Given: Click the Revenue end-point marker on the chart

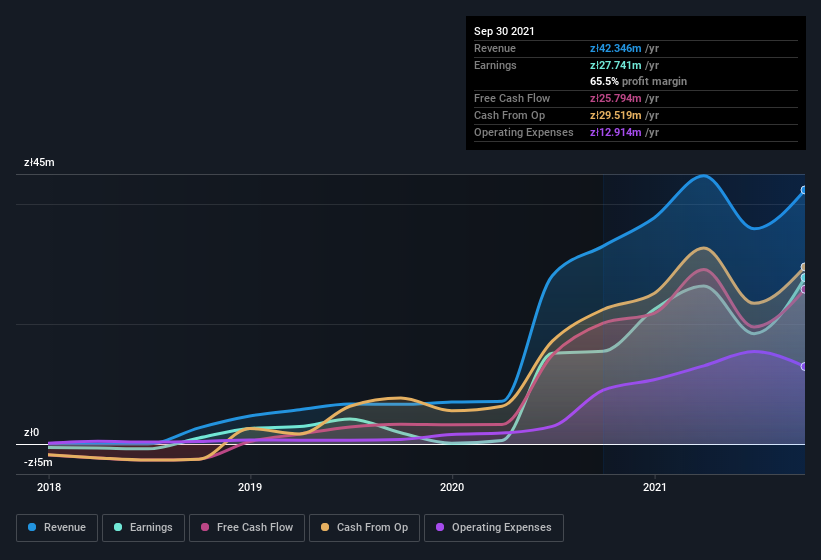Looking at the screenshot, I should point(804,190).
